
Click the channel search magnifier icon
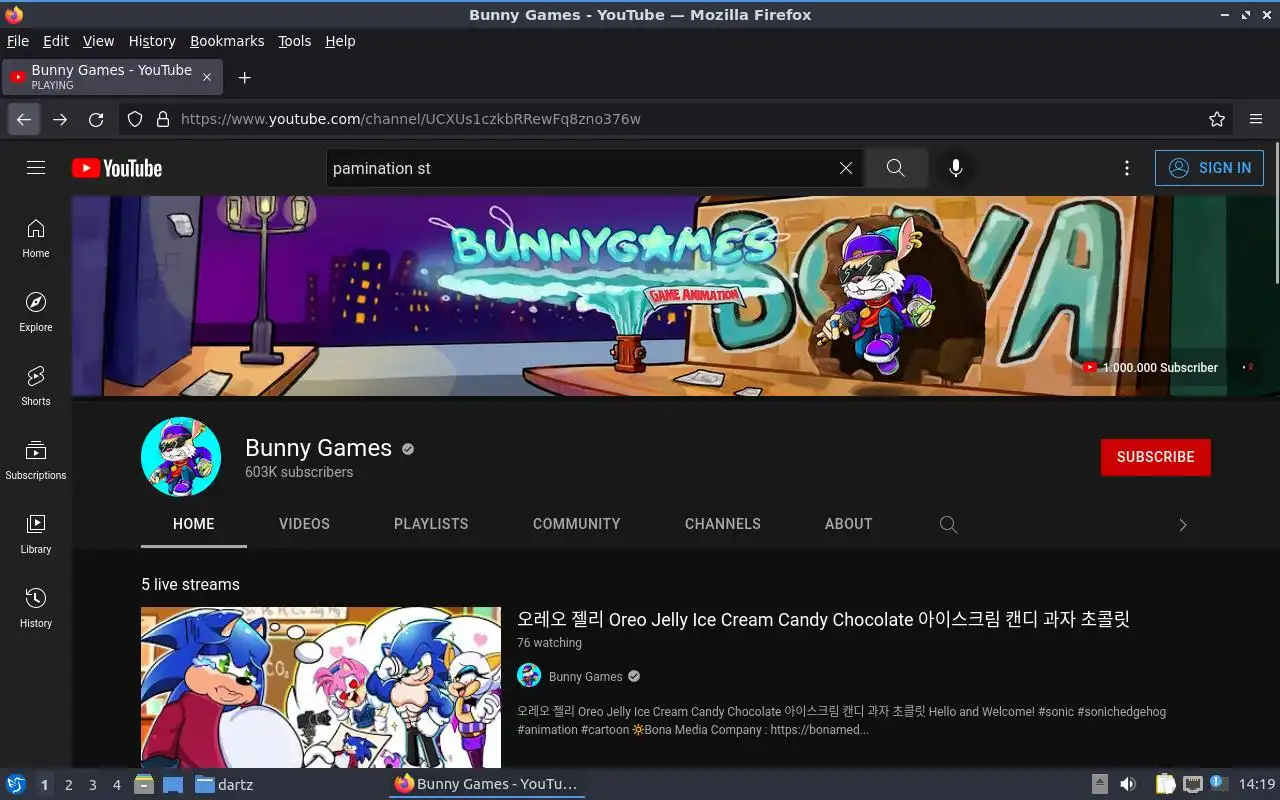click(949, 524)
